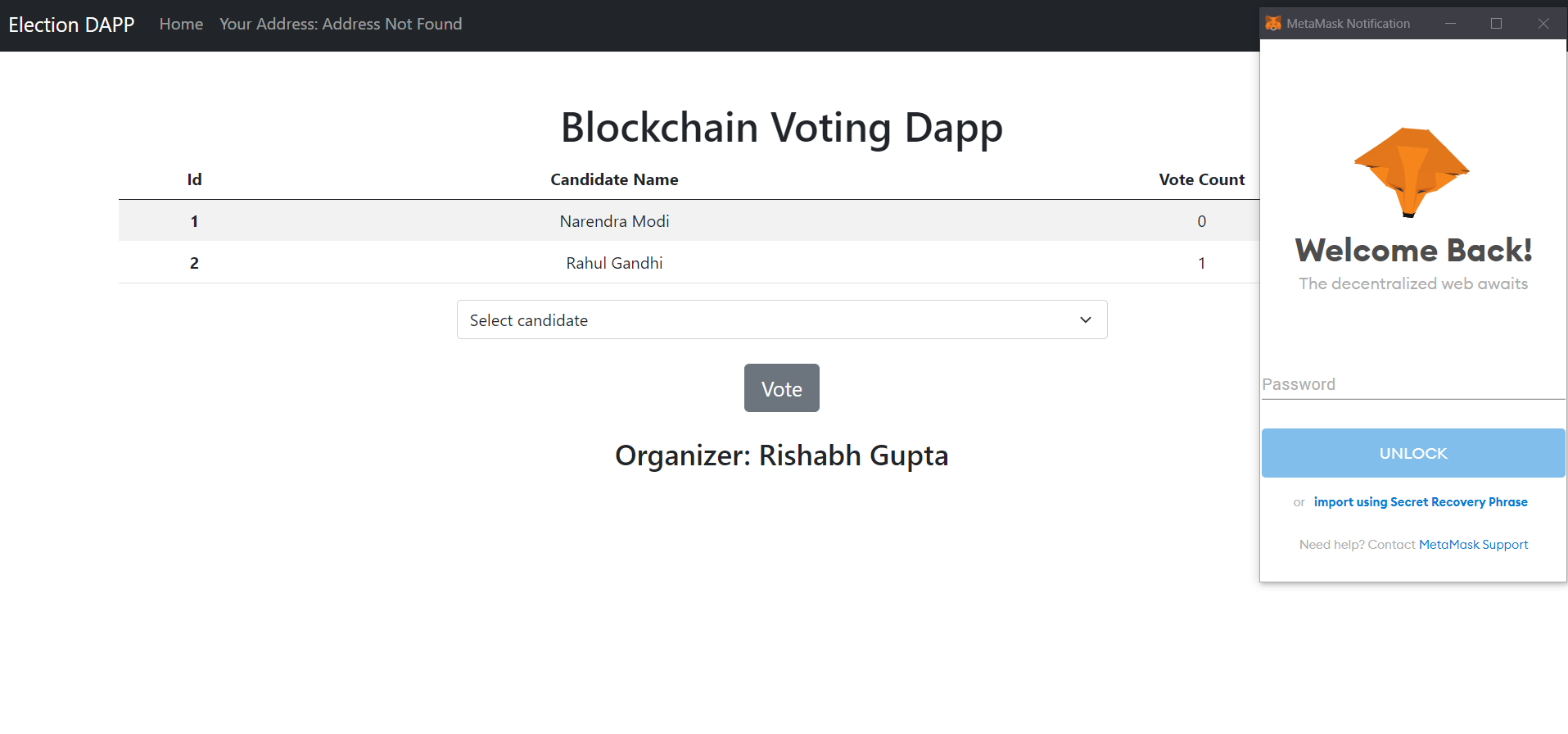Open the MetaMask Support link
The width and height of the screenshot is (1568, 734).
tap(1473, 545)
